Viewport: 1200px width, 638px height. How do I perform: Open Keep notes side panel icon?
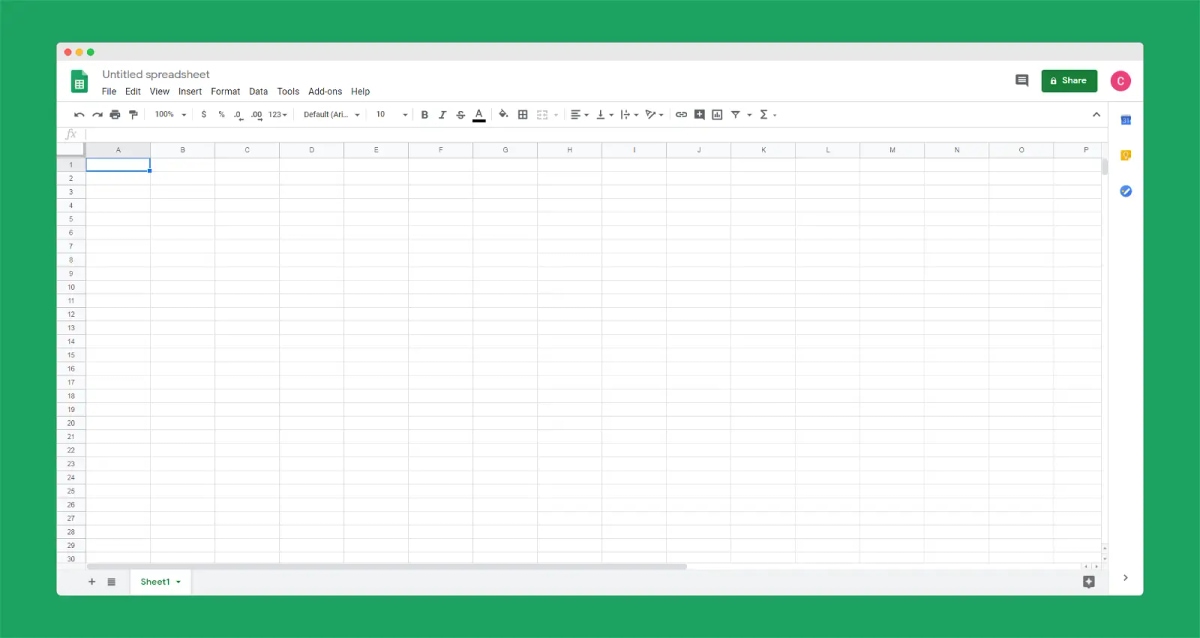[1125, 155]
